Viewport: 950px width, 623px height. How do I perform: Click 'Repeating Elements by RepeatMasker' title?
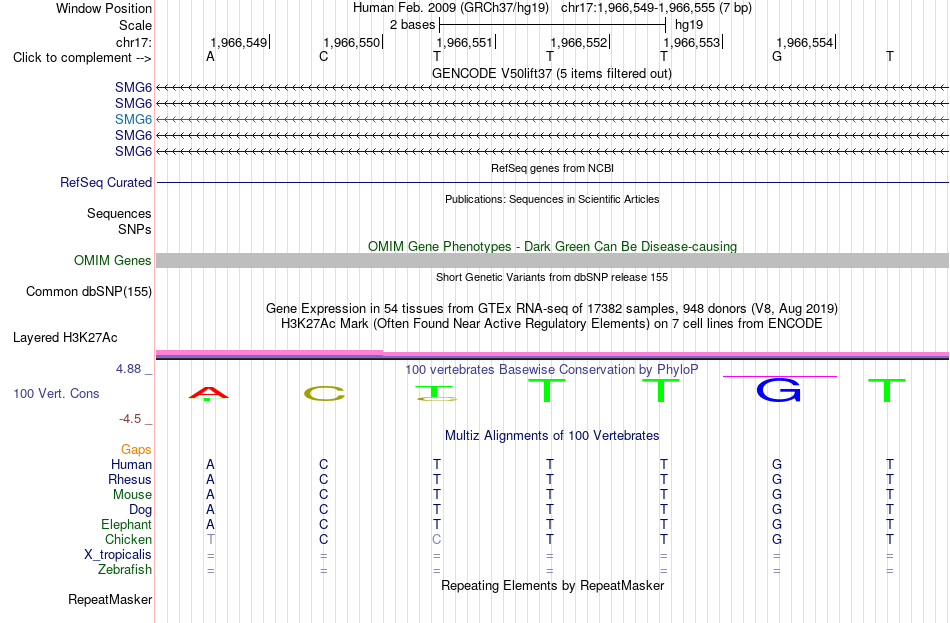(x=552, y=585)
